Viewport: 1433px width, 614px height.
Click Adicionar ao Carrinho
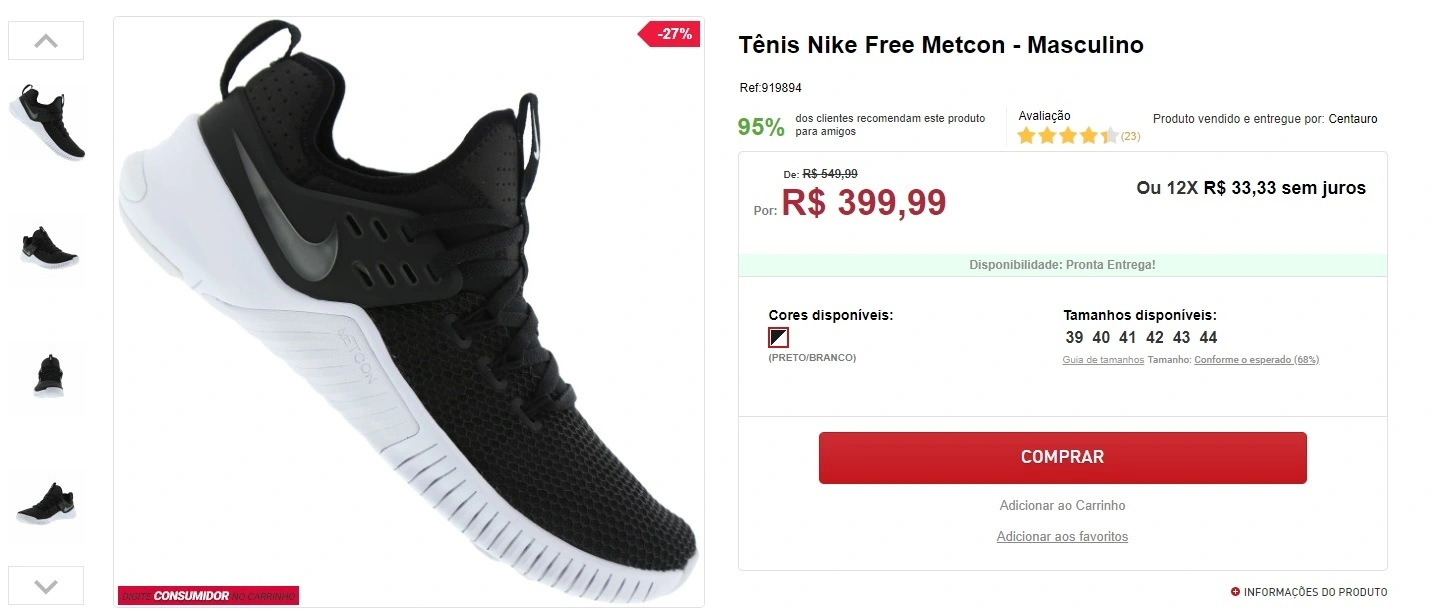(x=1062, y=505)
